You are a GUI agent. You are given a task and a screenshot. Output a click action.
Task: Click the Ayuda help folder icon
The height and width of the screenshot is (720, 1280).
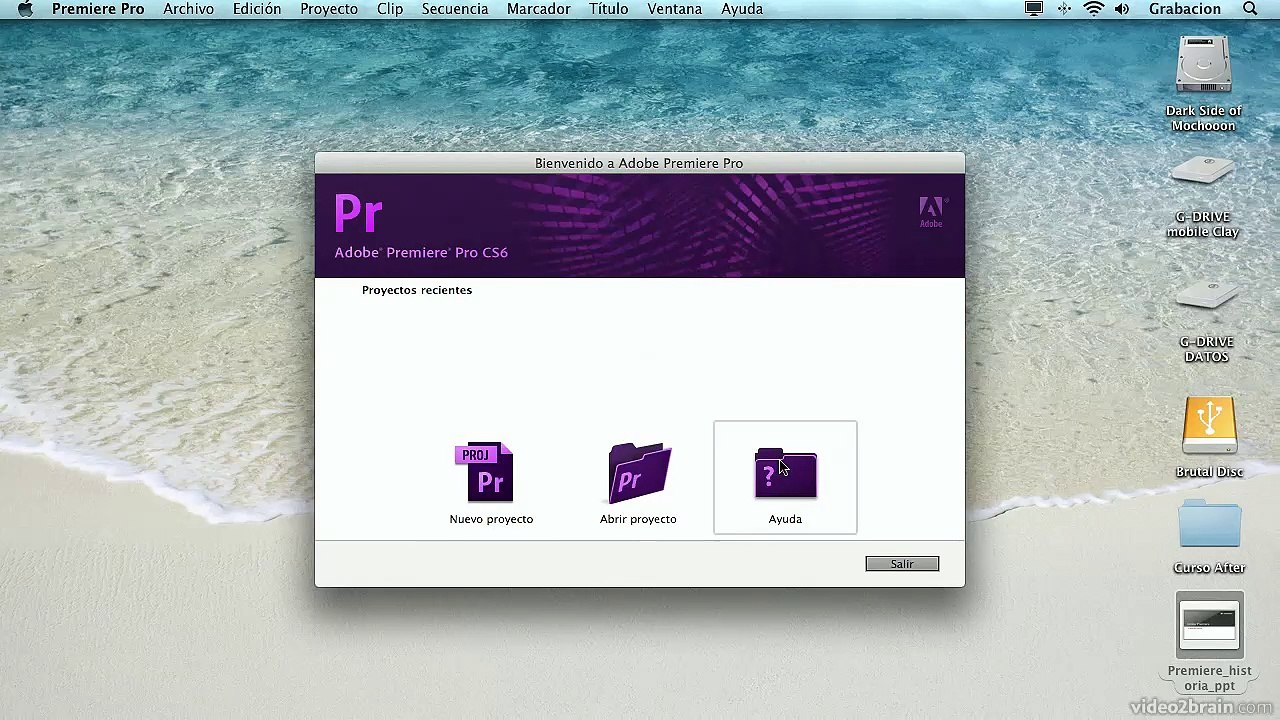click(x=786, y=473)
